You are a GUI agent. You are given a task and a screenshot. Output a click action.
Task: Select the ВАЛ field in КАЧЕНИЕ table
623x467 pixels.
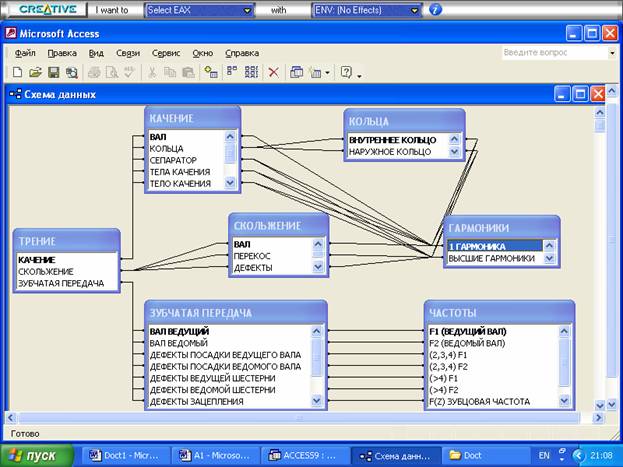click(187, 137)
